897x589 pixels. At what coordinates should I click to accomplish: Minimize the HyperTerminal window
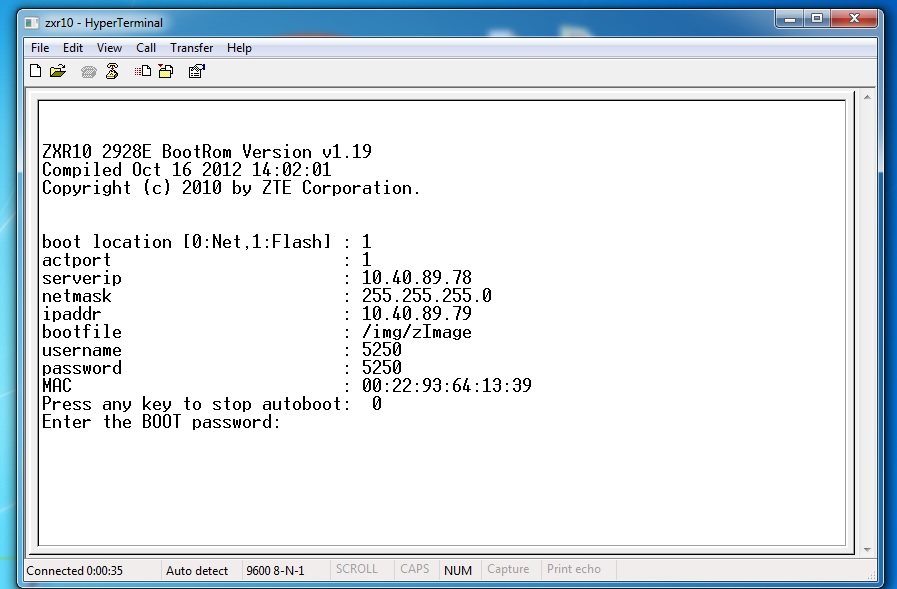tap(790, 19)
